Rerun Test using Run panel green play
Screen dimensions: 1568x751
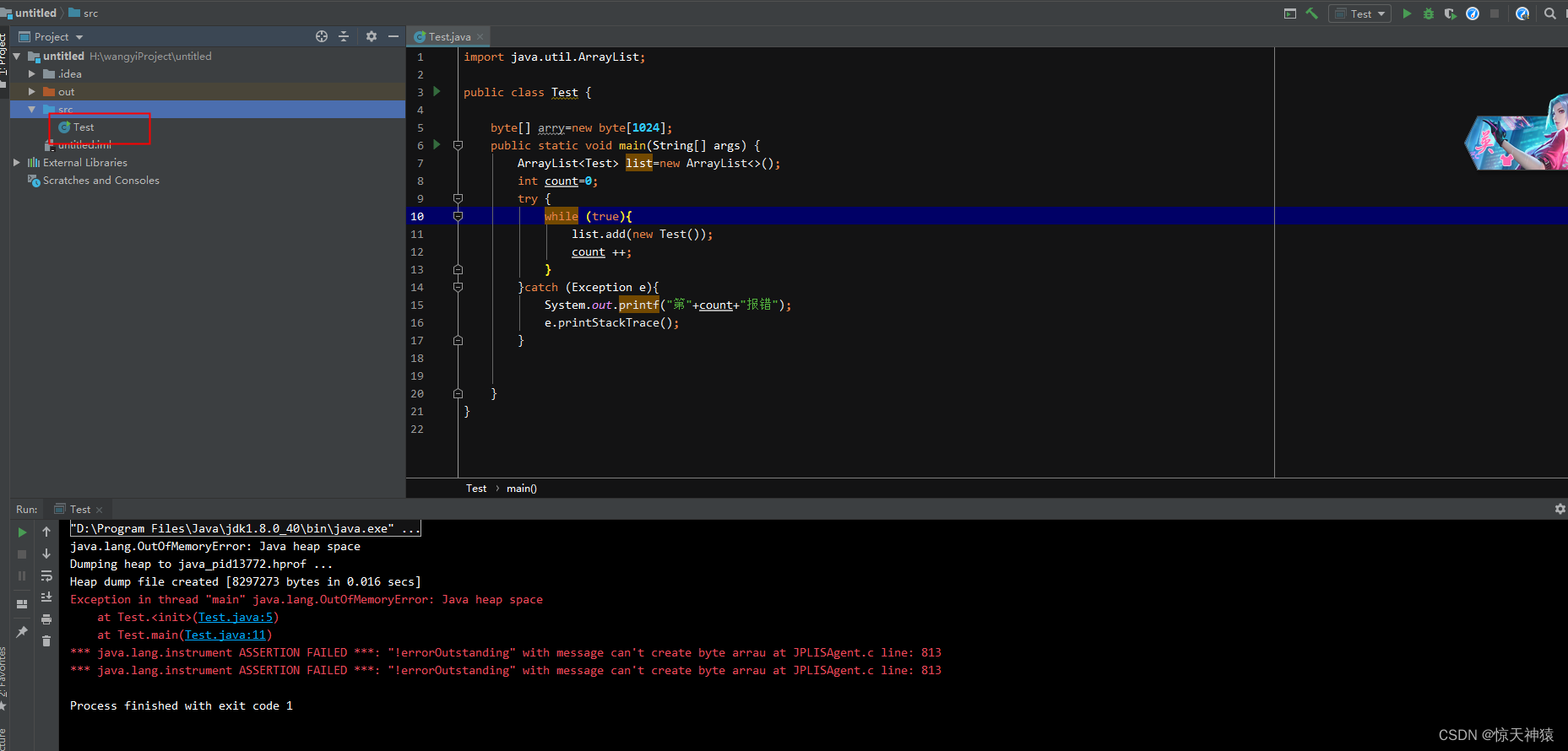click(22, 532)
